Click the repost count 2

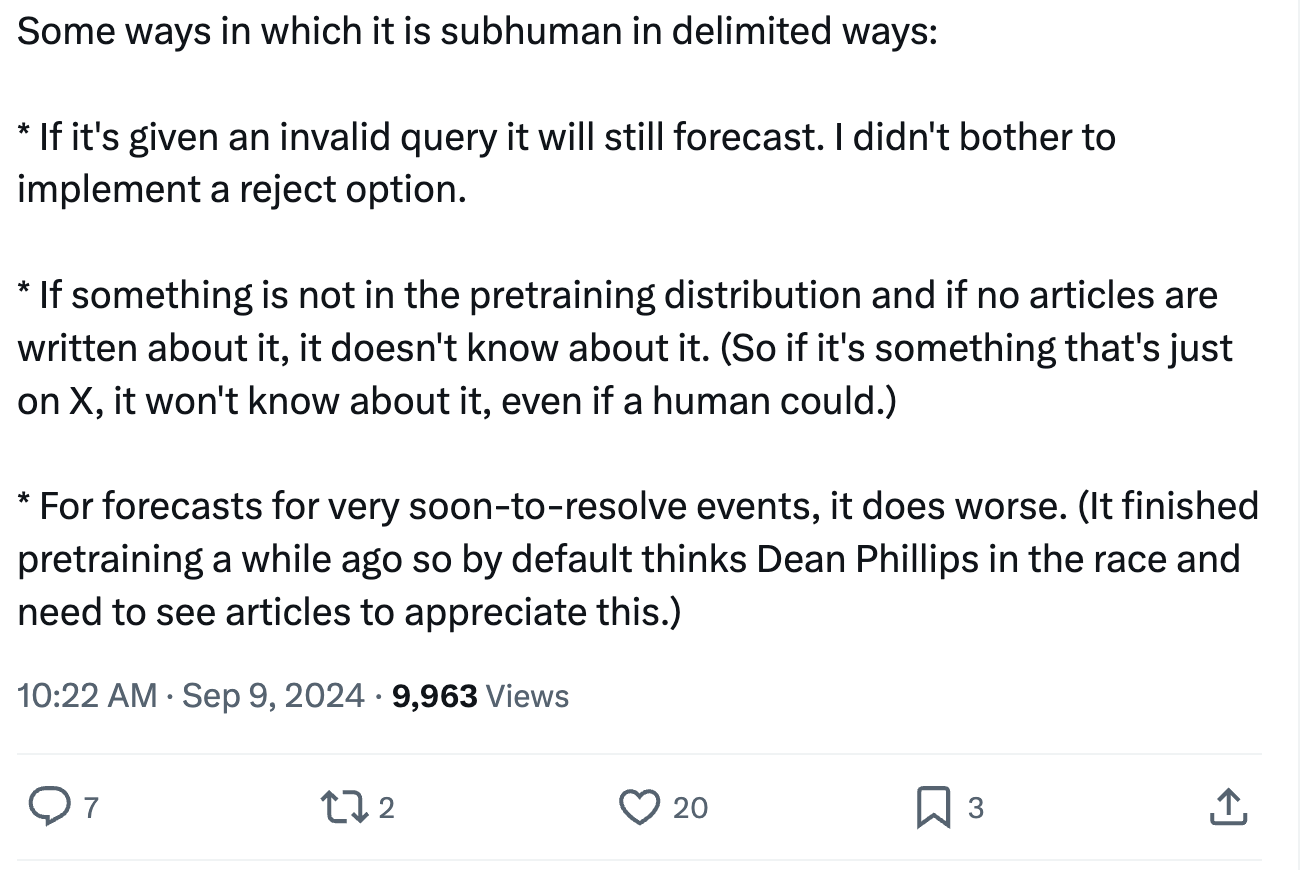[386, 808]
